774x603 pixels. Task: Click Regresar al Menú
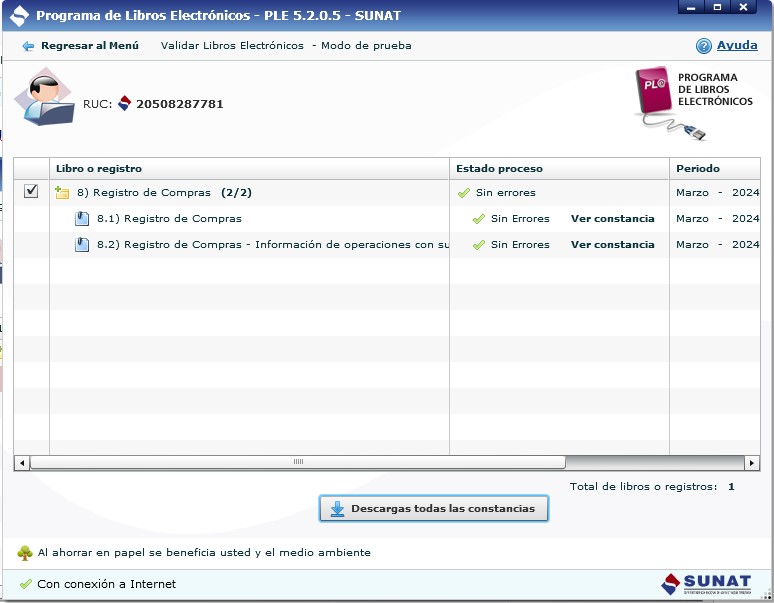tap(90, 46)
